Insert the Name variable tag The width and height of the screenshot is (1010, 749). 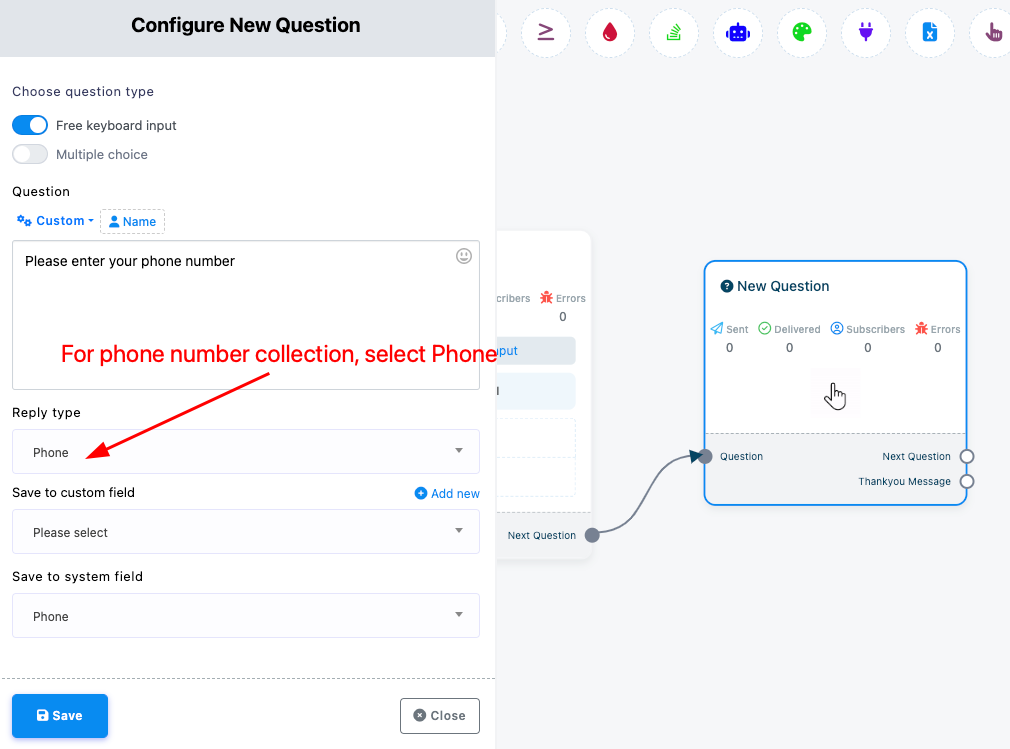pos(132,222)
